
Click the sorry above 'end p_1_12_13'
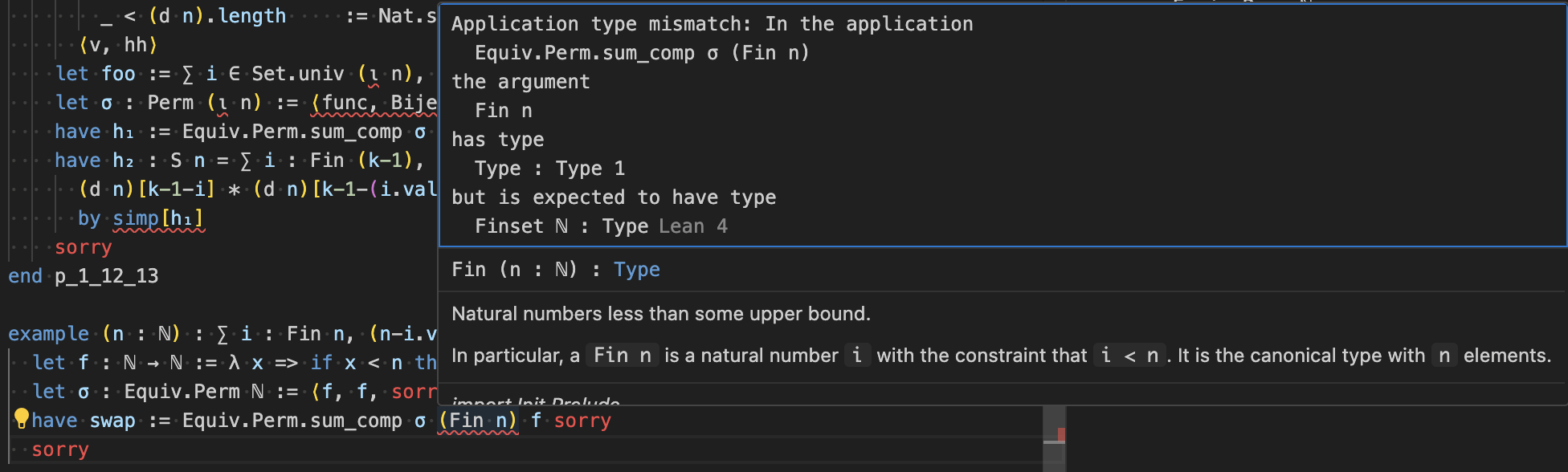pyautogui.click(x=83, y=247)
